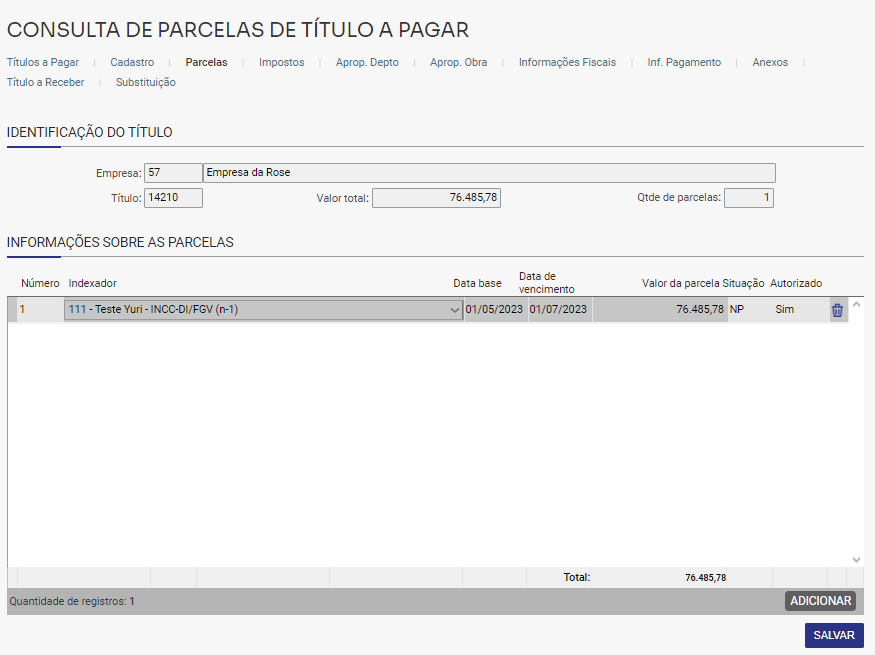Go to the Impostos tab
The width and height of the screenshot is (875, 655).
[x=281, y=62]
